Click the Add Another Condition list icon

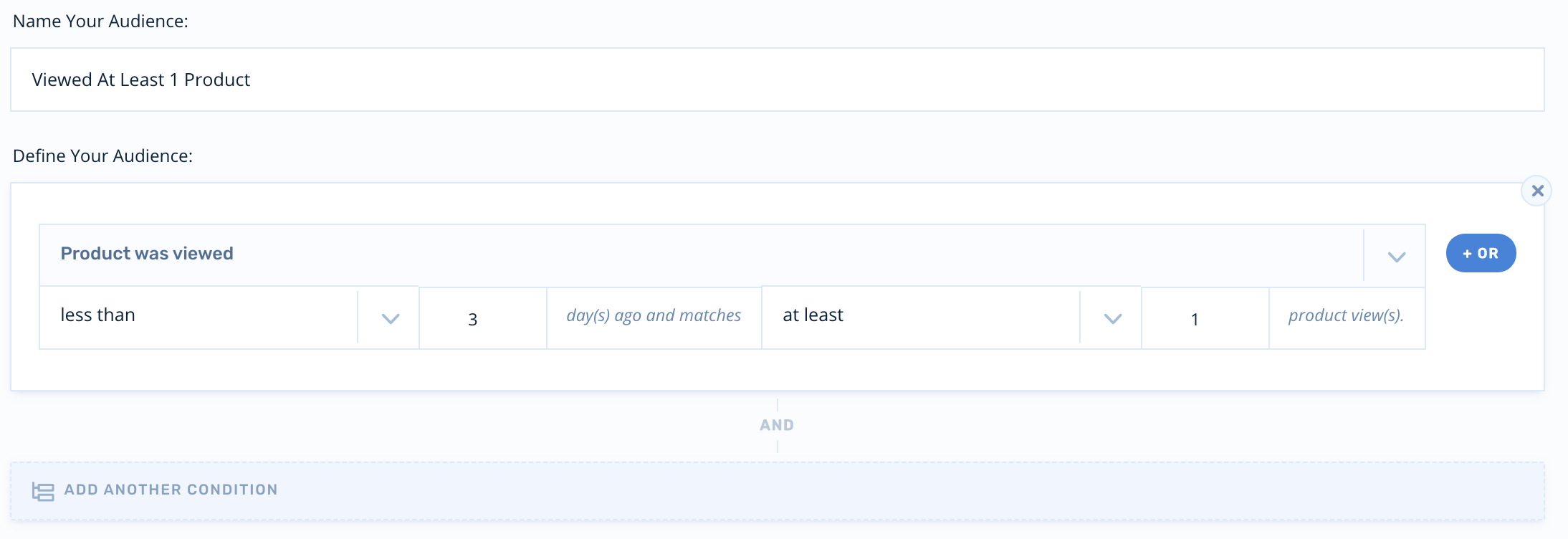(x=43, y=491)
